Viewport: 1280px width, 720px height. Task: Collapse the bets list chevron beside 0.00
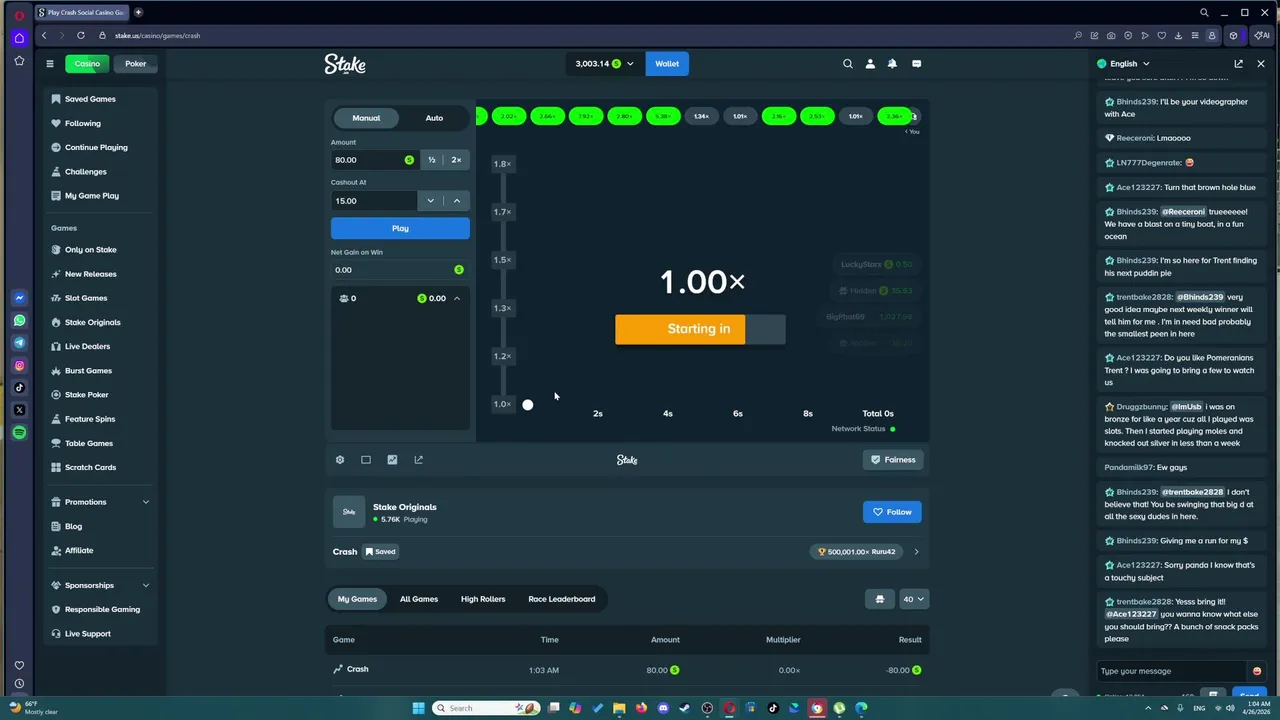click(457, 298)
